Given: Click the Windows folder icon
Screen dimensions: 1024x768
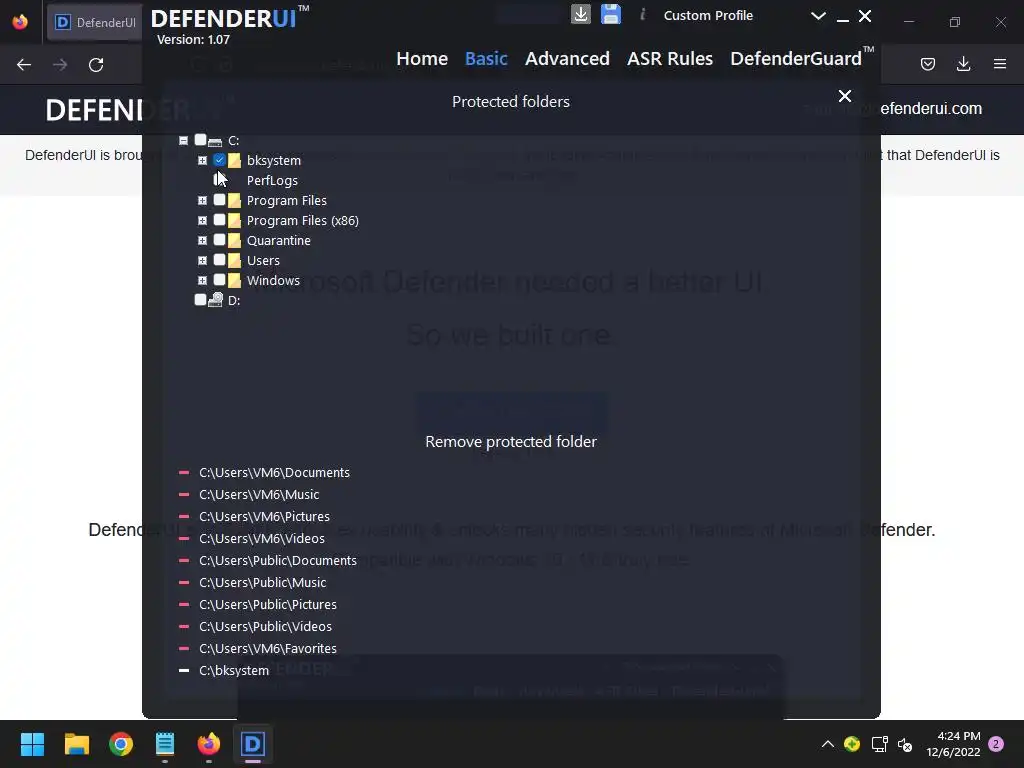Looking at the screenshot, I should pyautogui.click(x=234, y=280).
